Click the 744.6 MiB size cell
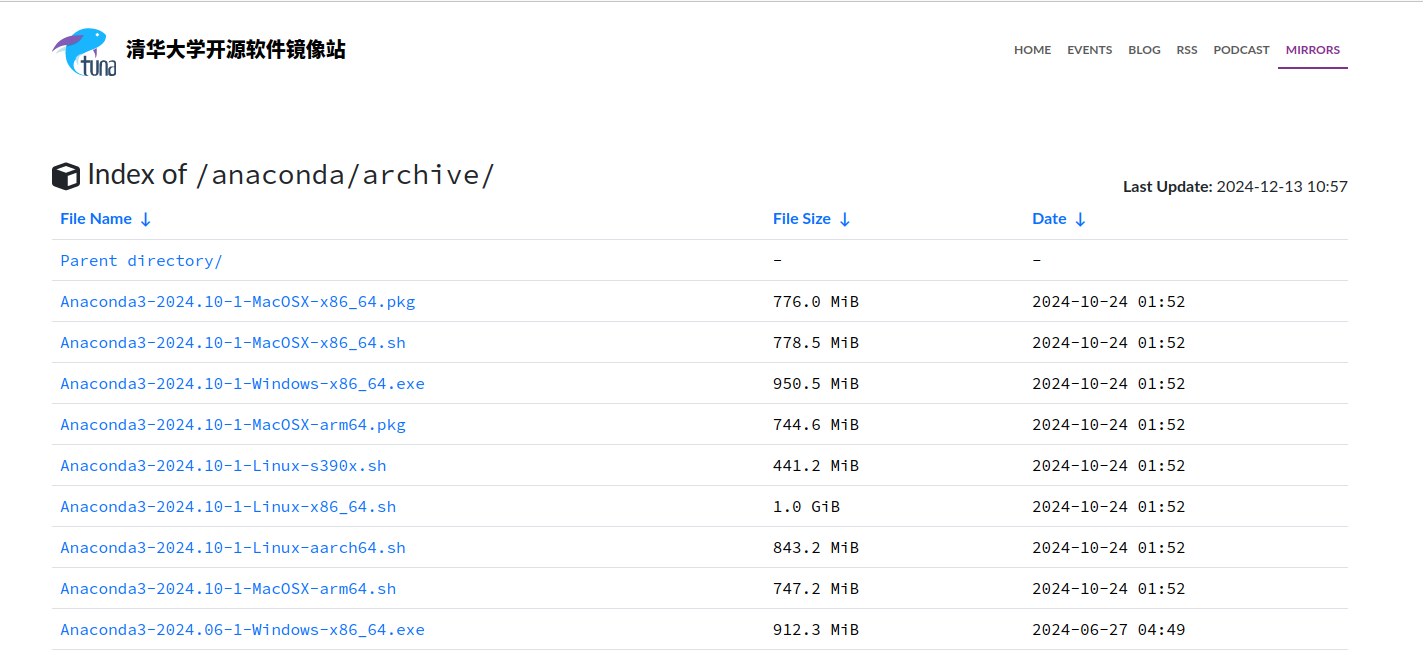 [x=816, y=424]
